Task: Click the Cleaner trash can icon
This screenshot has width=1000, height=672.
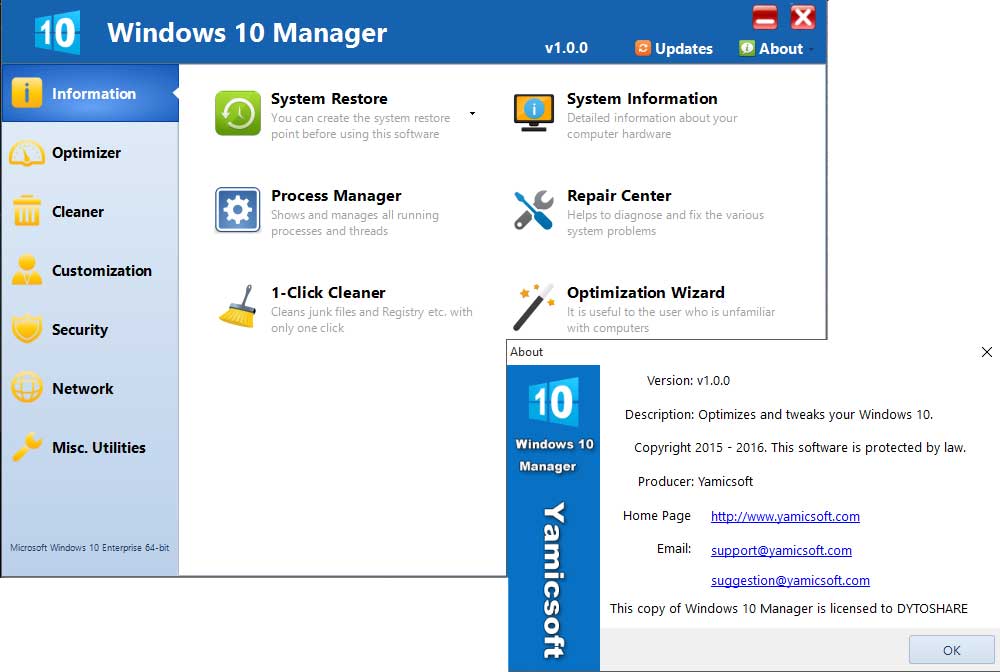Action: pos(27,211)
